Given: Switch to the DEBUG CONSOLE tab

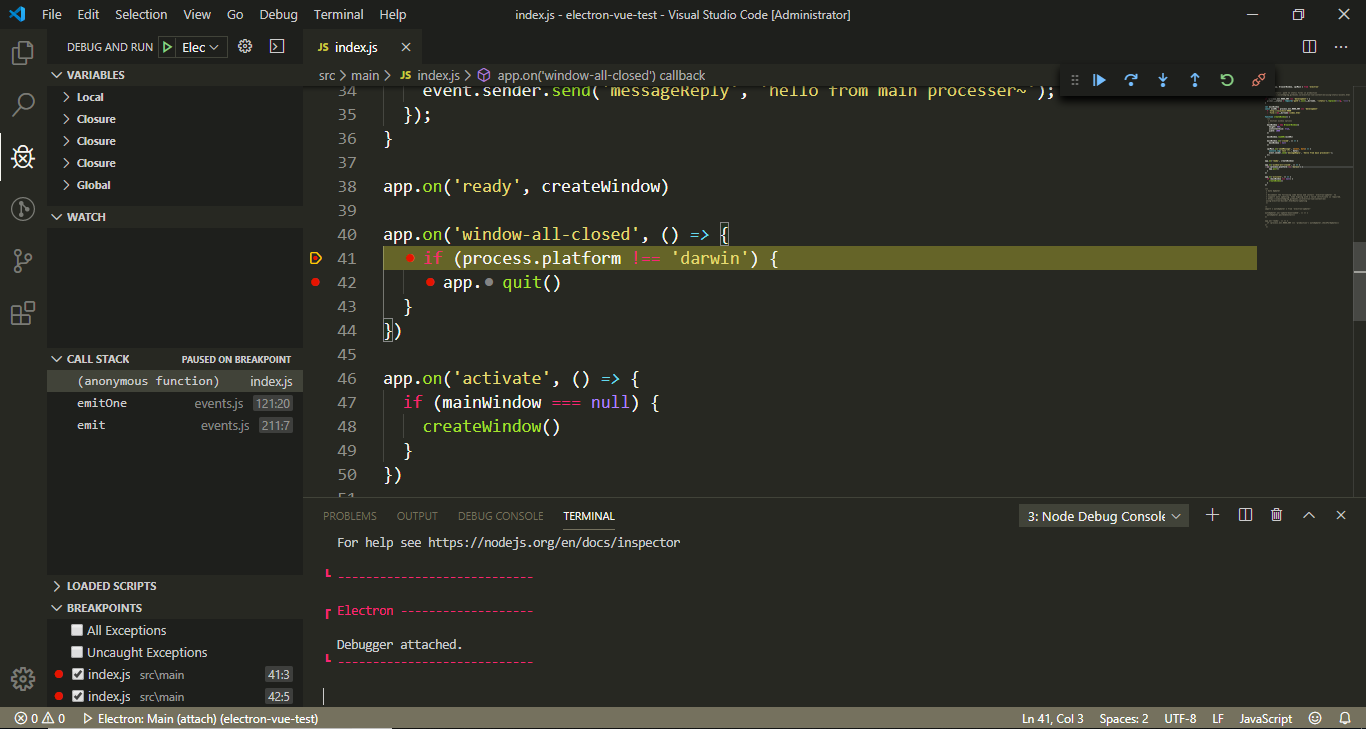Looking at the screenshot, I should click(x=500, y=516).
